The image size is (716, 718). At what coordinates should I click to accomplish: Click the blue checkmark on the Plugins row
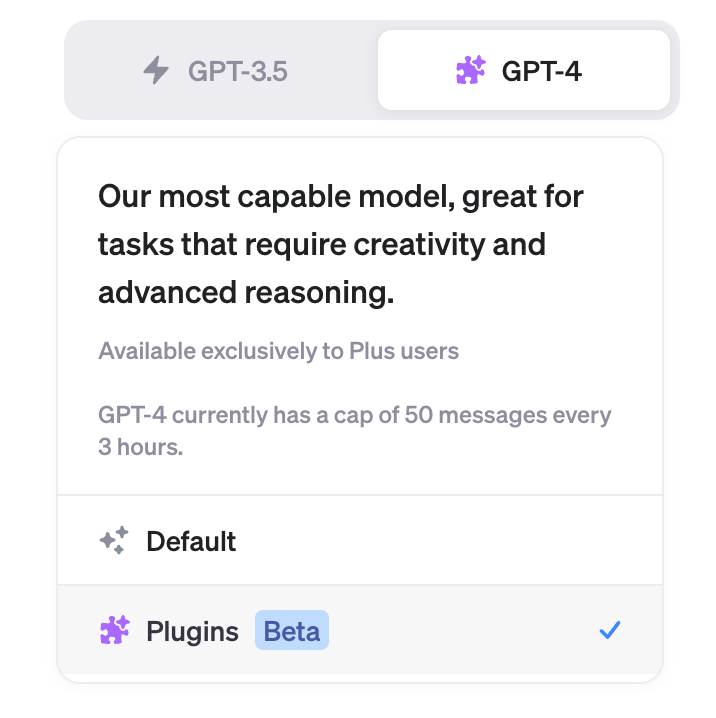tap(609, 631)
